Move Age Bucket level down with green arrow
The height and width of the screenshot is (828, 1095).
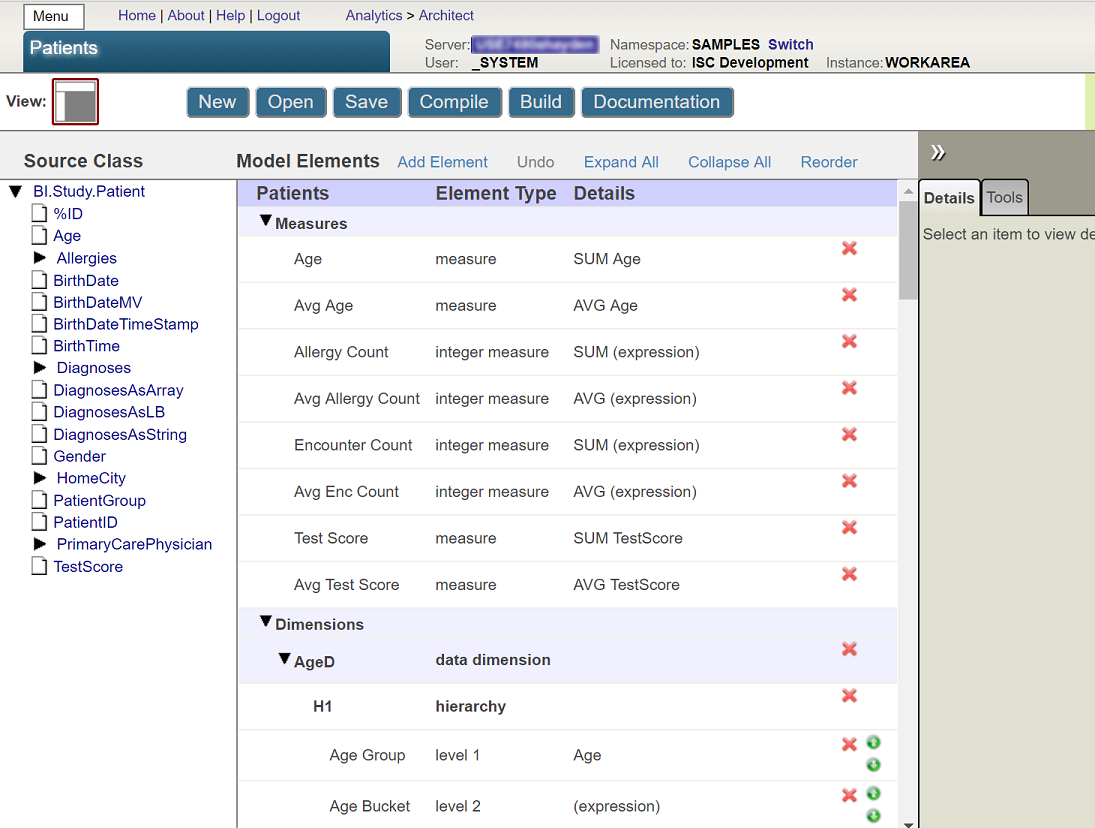(873, 815)
